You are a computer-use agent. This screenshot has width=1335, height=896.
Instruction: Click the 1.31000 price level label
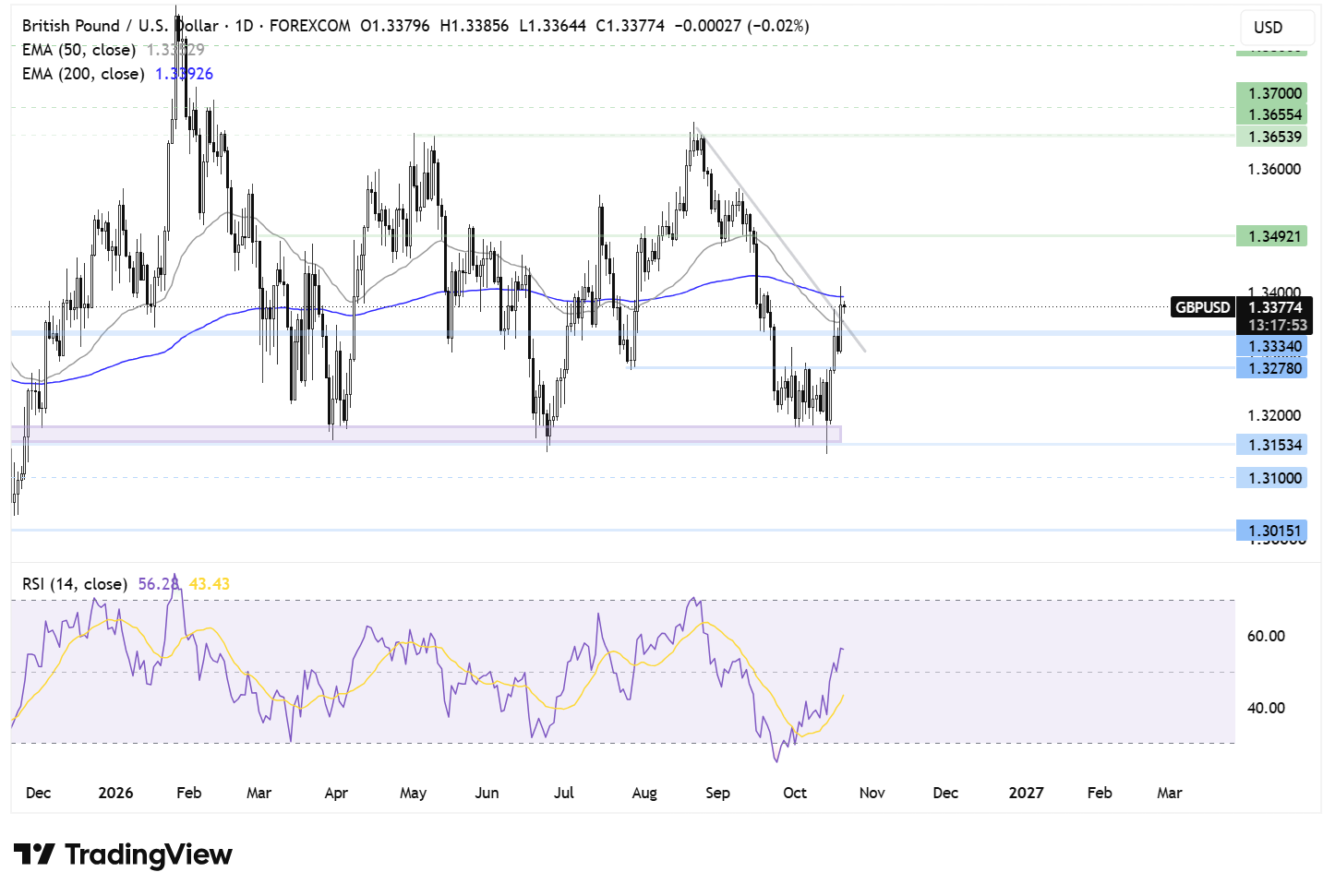tap(1274, 478)
